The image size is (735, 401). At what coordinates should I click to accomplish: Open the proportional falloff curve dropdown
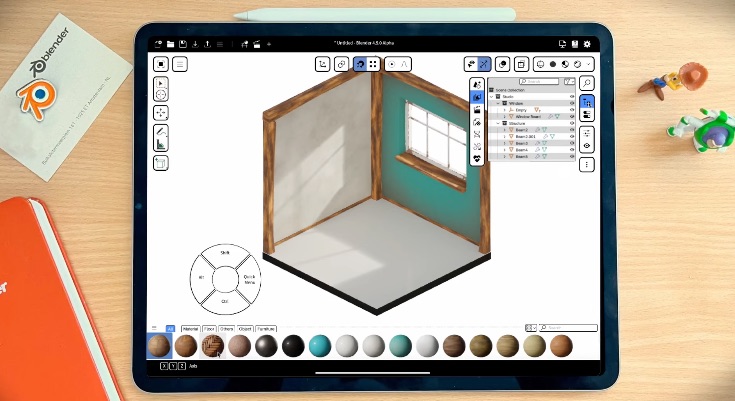tap(405, 64)
